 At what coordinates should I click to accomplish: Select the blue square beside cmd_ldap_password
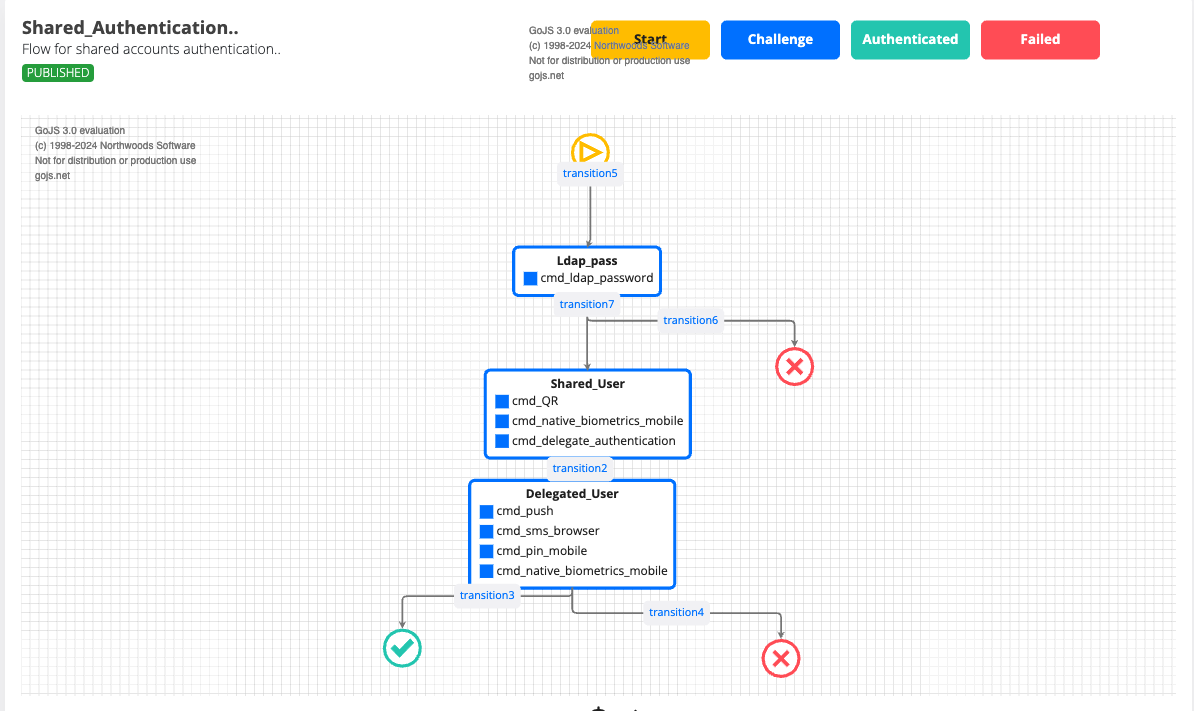[530, 278]
